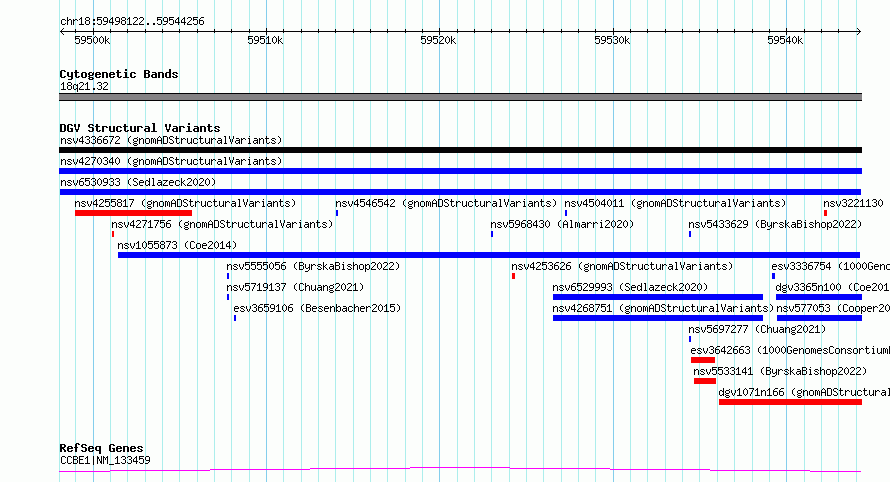This screenshot has width=890, height=482.
Task: Click the nsv3221130 variant label
Action: pyautogui.click(x=853, y=203)
